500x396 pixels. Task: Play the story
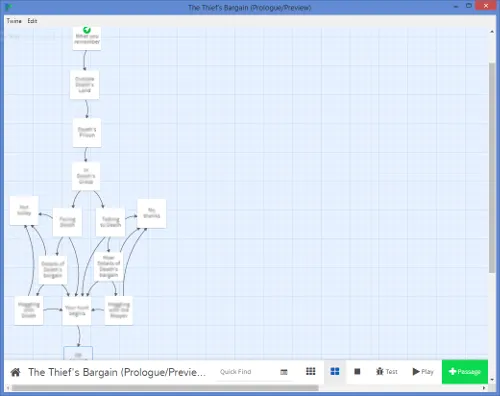(x=423, y=371)
